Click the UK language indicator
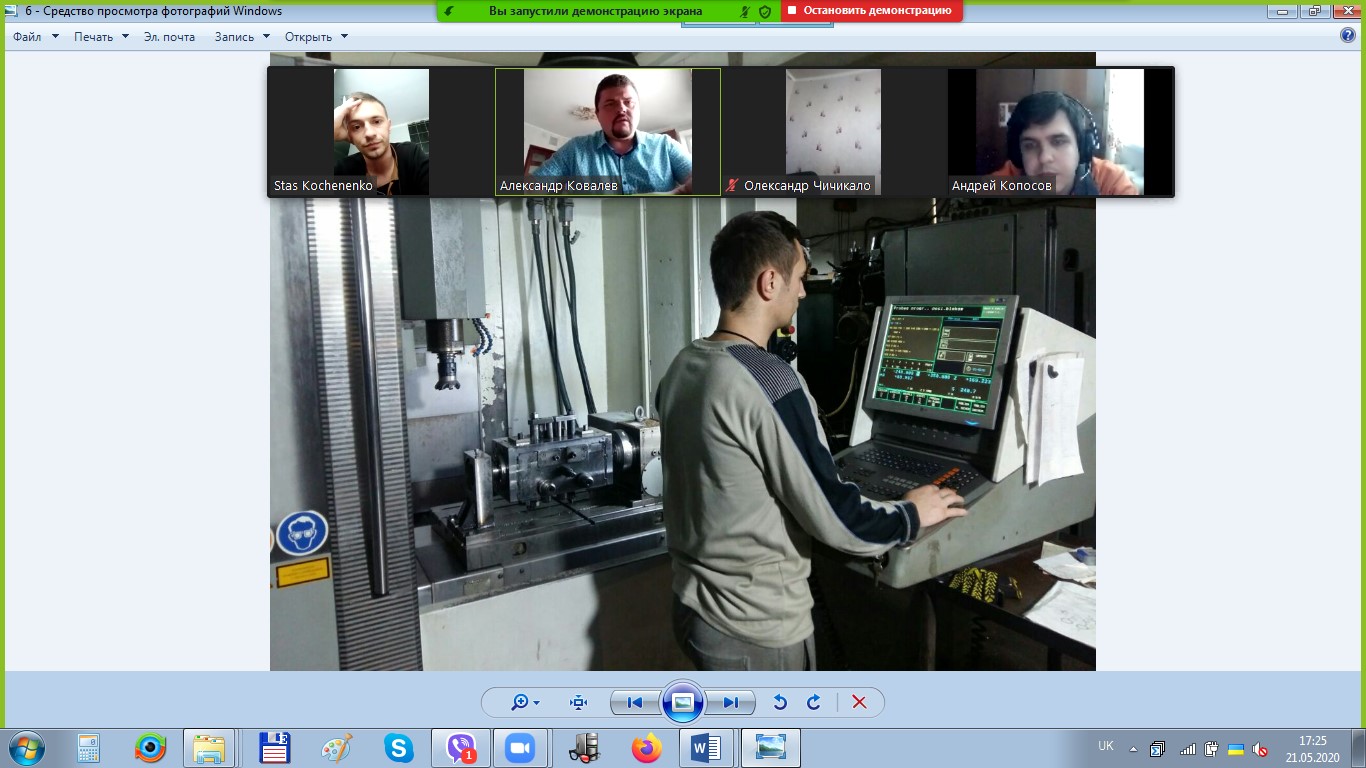Image resolution: width=1366 pixels, height=768 pixels. tap(1106, 746)
